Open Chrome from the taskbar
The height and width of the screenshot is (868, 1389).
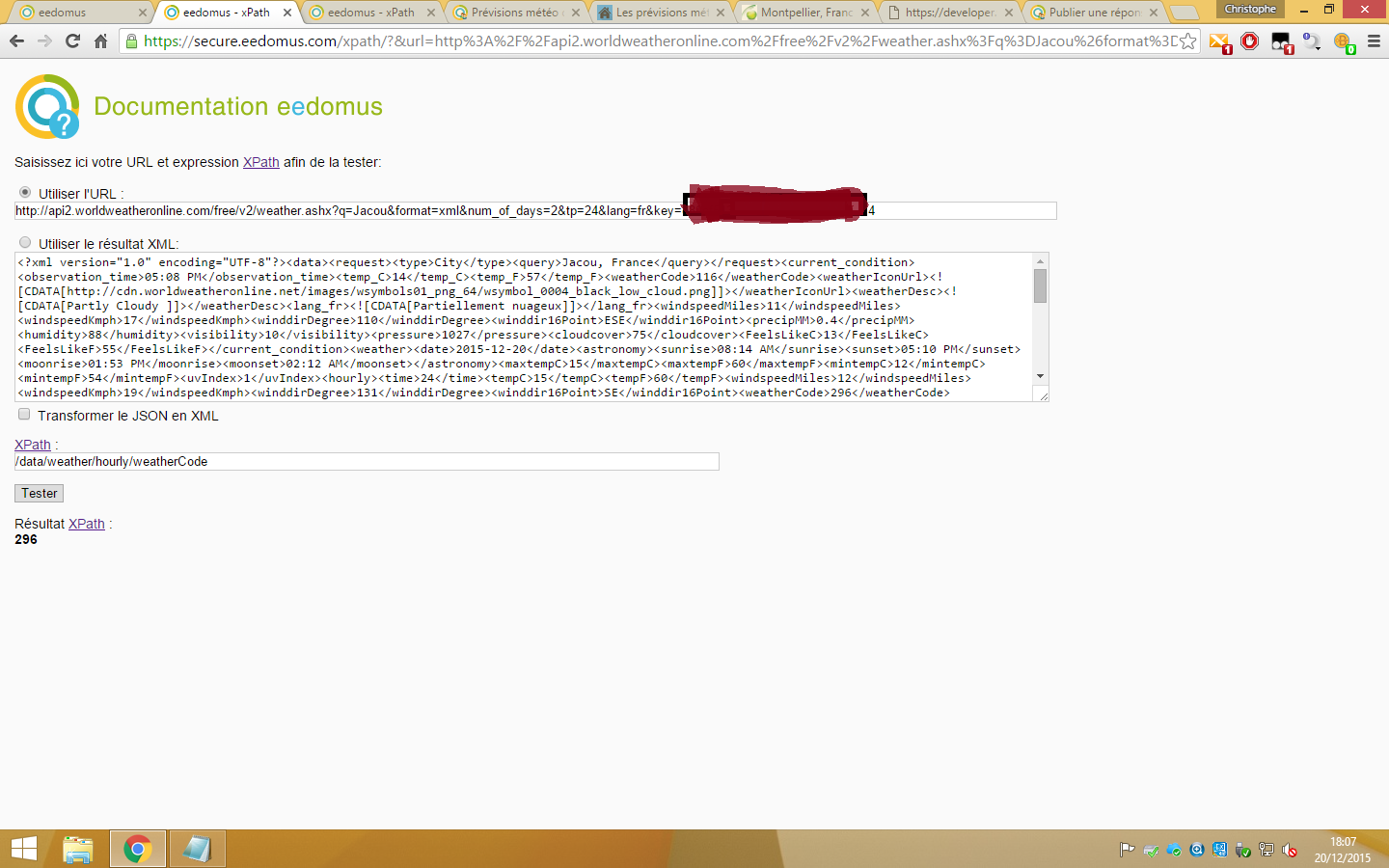point(138,849)
